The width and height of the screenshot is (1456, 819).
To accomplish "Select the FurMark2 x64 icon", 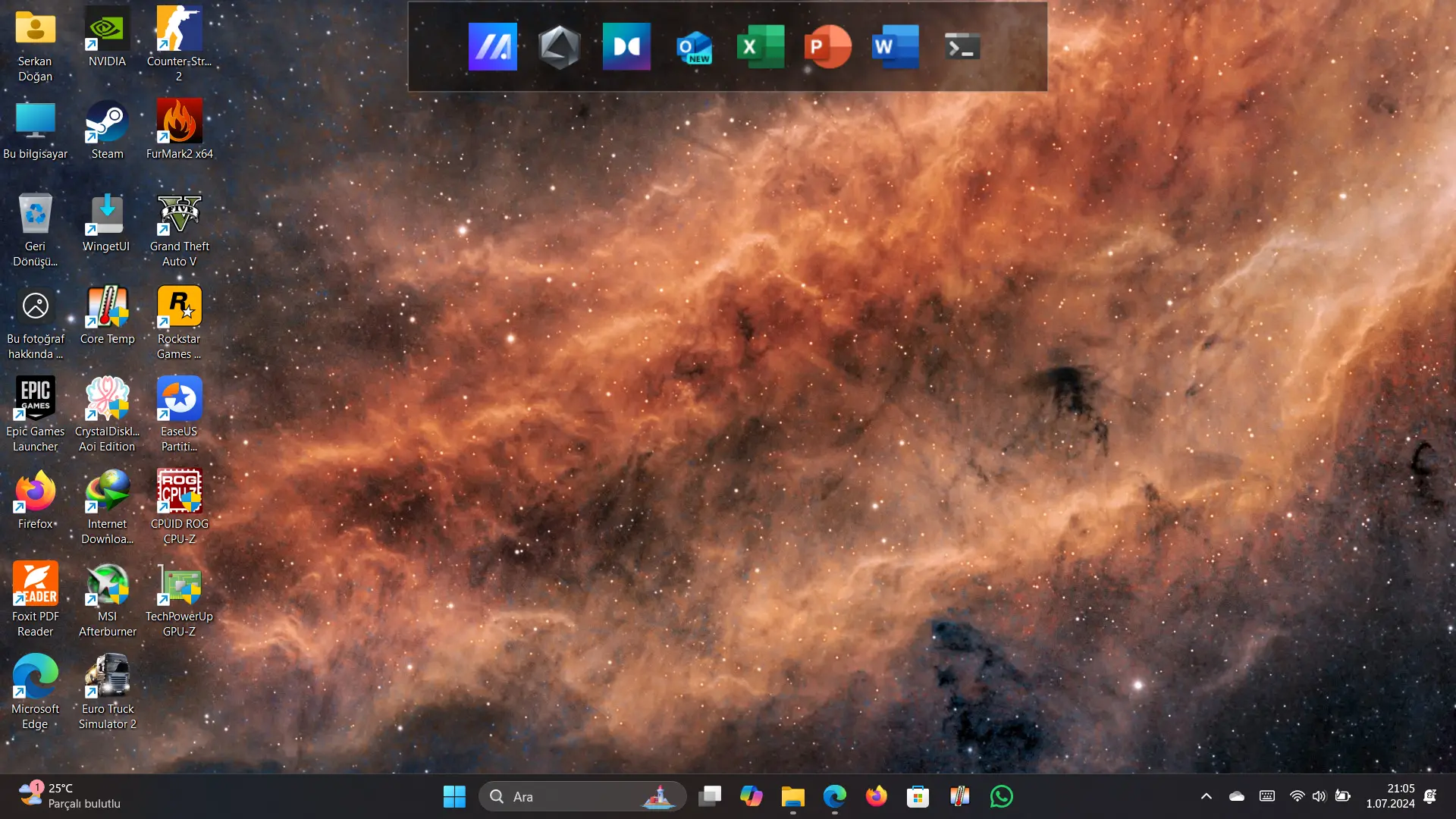I will click(x=179, y=130).
